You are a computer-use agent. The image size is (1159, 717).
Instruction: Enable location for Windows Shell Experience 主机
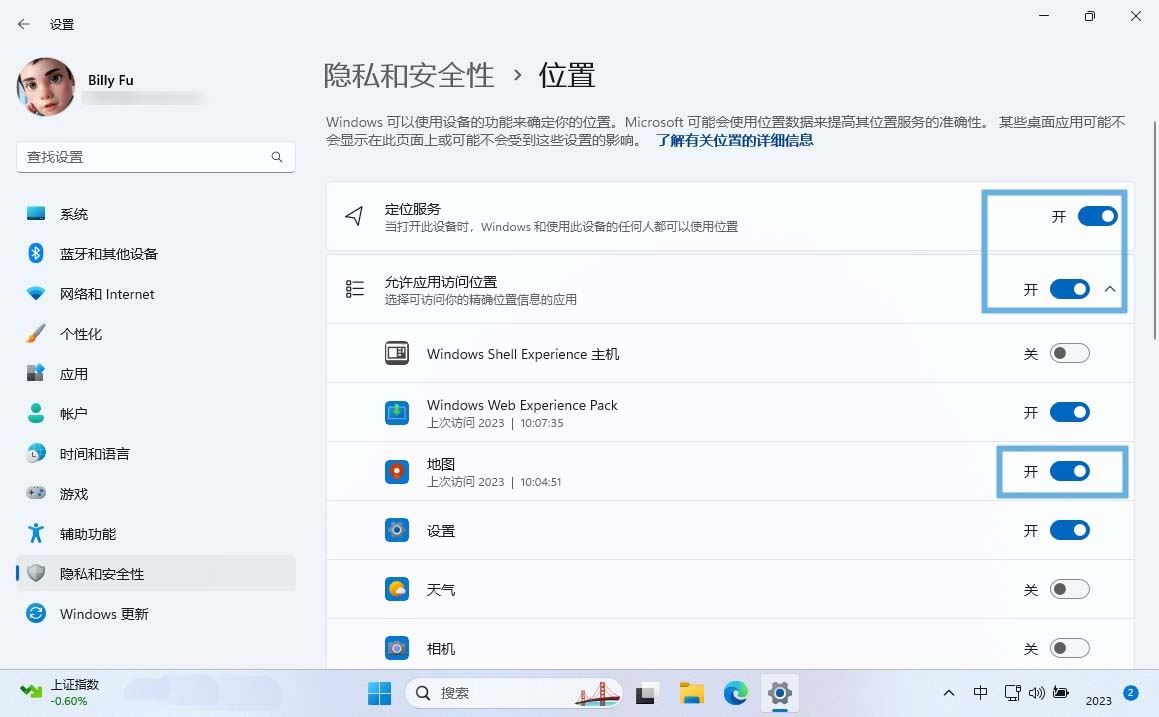tap(1069, 353)
